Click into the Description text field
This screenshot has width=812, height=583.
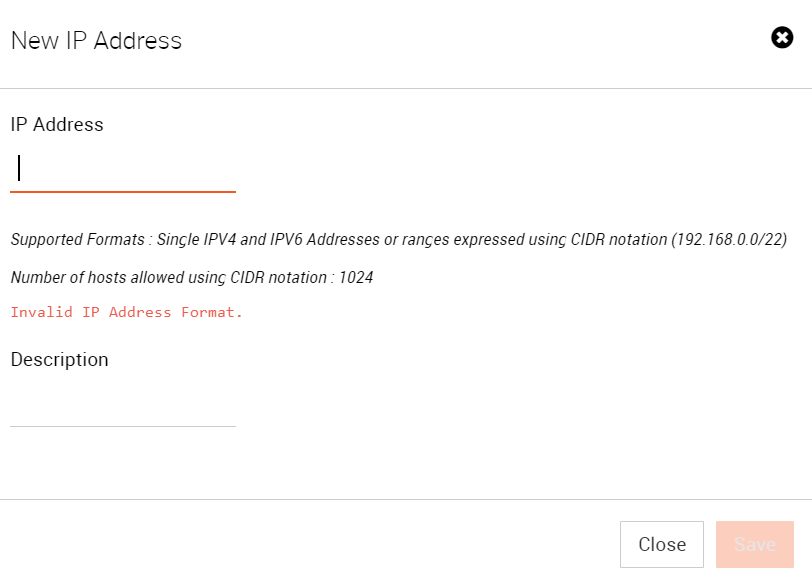123,404
